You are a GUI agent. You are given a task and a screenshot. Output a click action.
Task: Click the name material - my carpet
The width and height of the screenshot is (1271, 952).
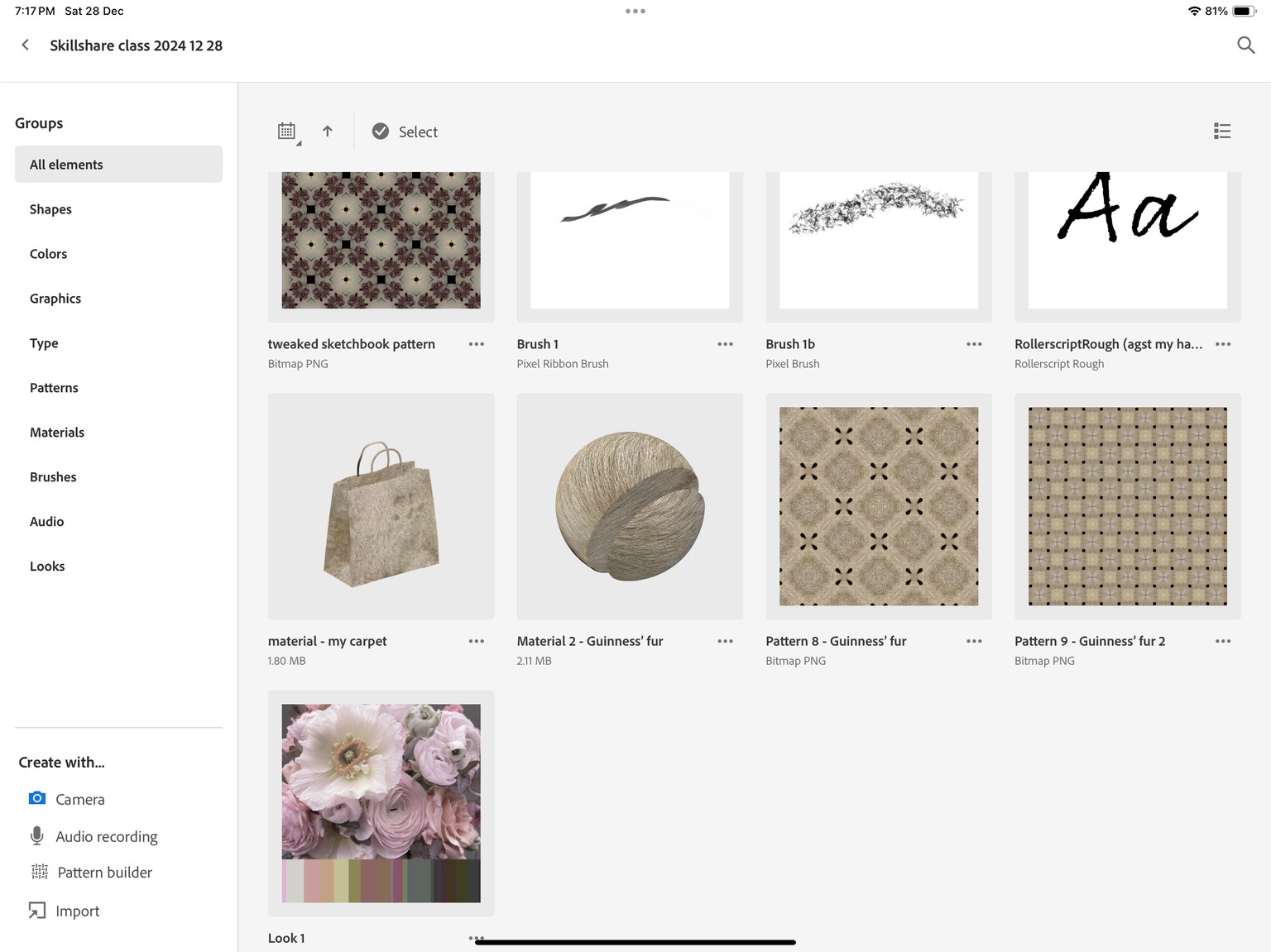coord(328,641)
